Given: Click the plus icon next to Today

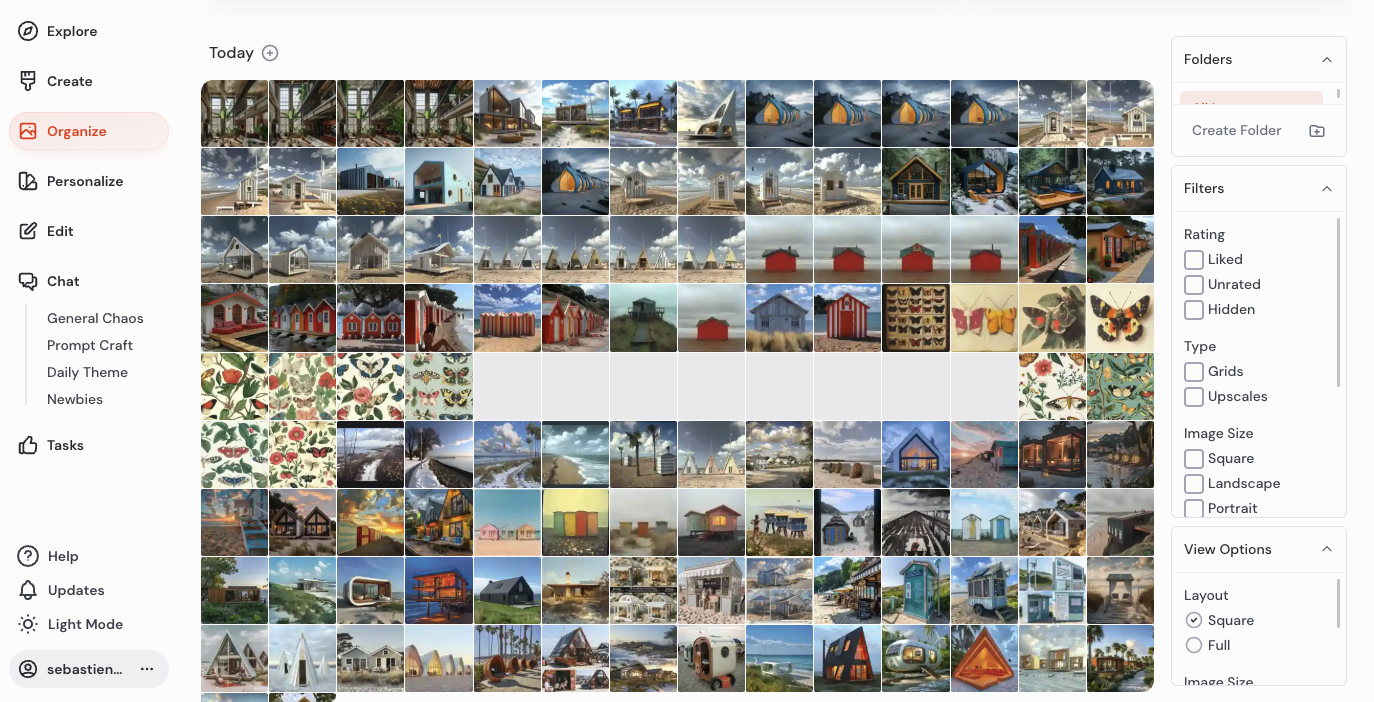Looking at the screenshot, I should 270,53.
